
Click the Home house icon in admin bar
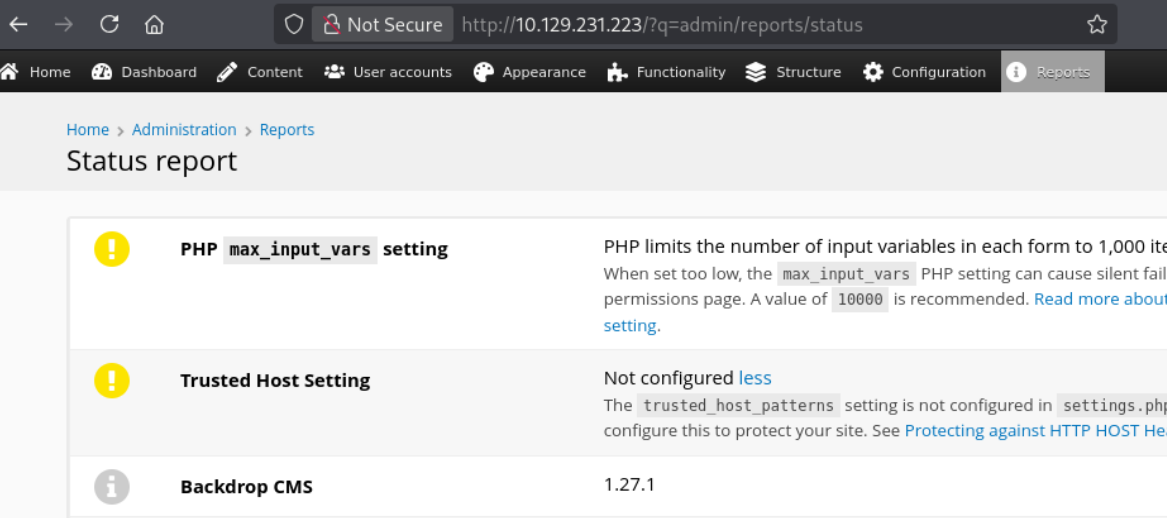(x=9, y=71)
